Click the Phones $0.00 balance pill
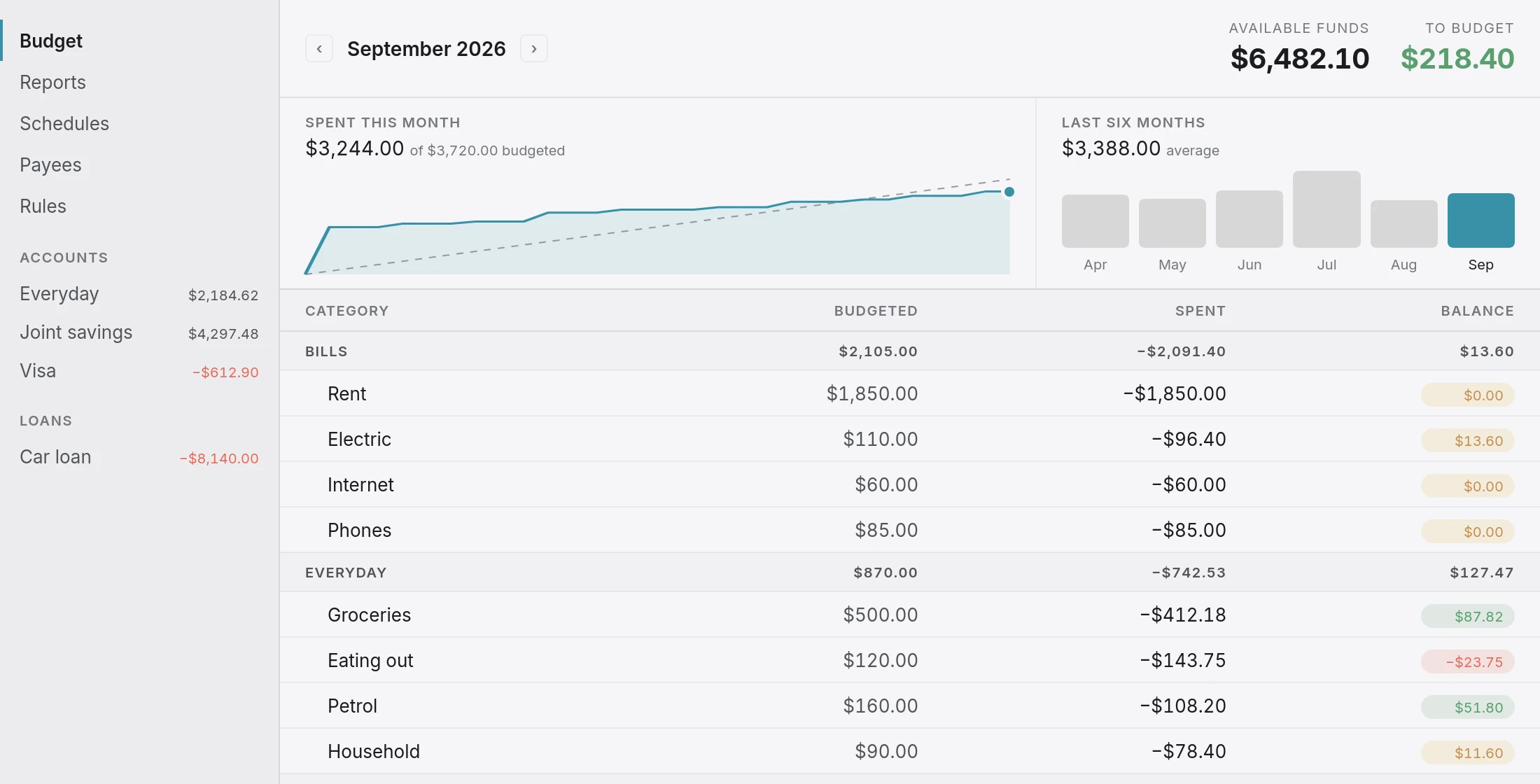Screen dimensions: 1540x784 pyautogui.click(x=1467, y=532)
